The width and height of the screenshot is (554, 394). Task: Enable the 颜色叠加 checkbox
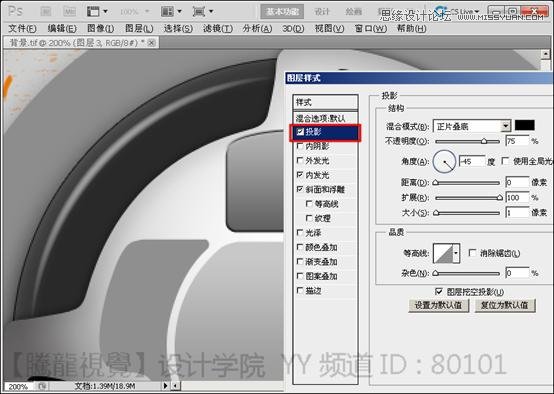click(300, 247)
